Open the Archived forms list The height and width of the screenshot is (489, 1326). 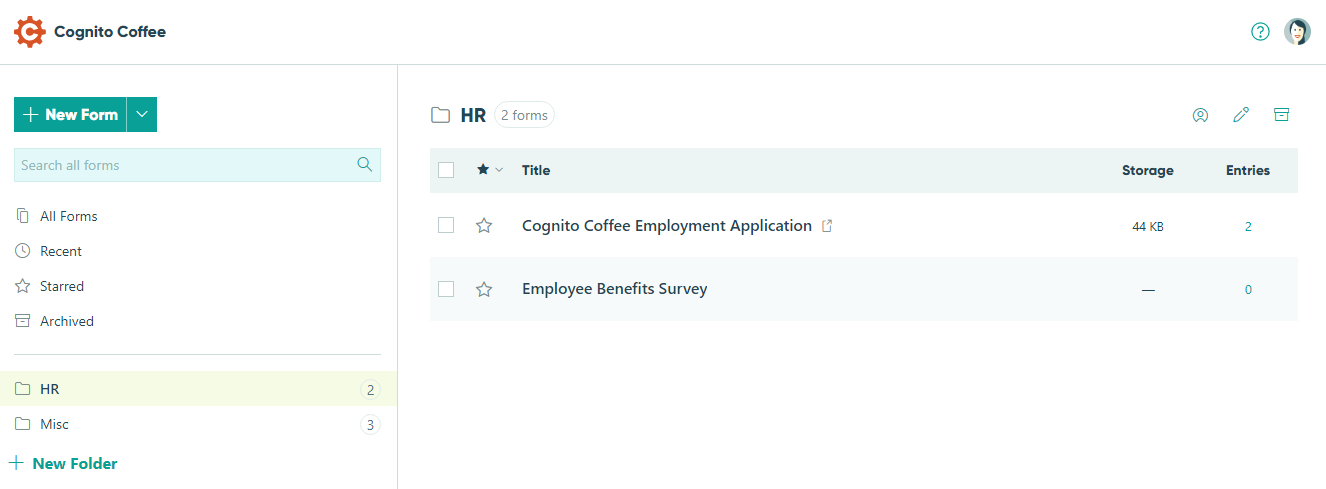tap(67, 321)
